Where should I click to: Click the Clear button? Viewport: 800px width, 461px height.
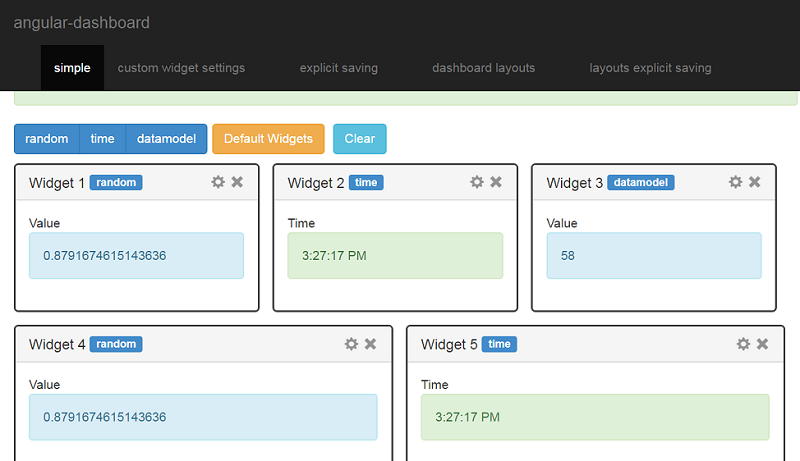360,139
